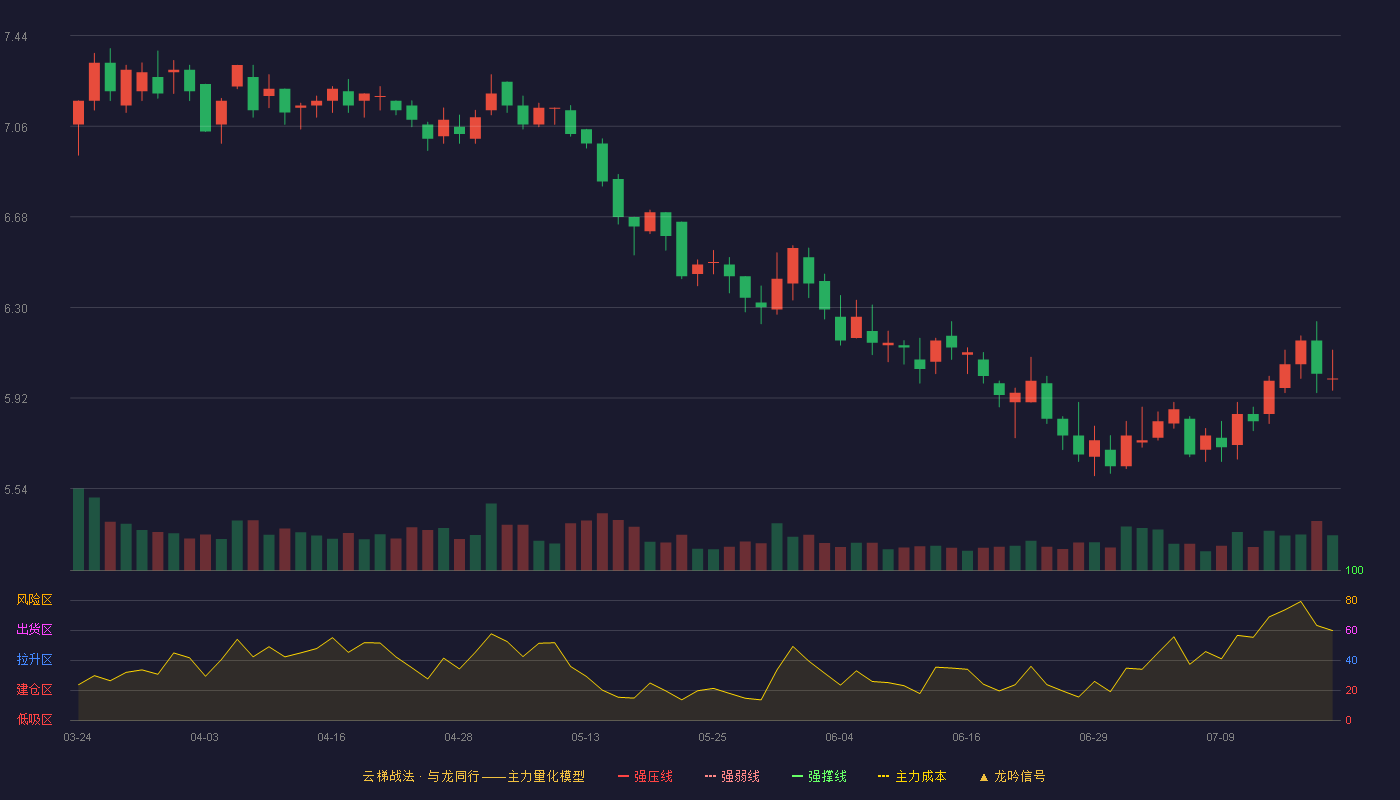Click the 7.06 price axis label
This screenshot has height=800, width=1400.
click(16, 127)
